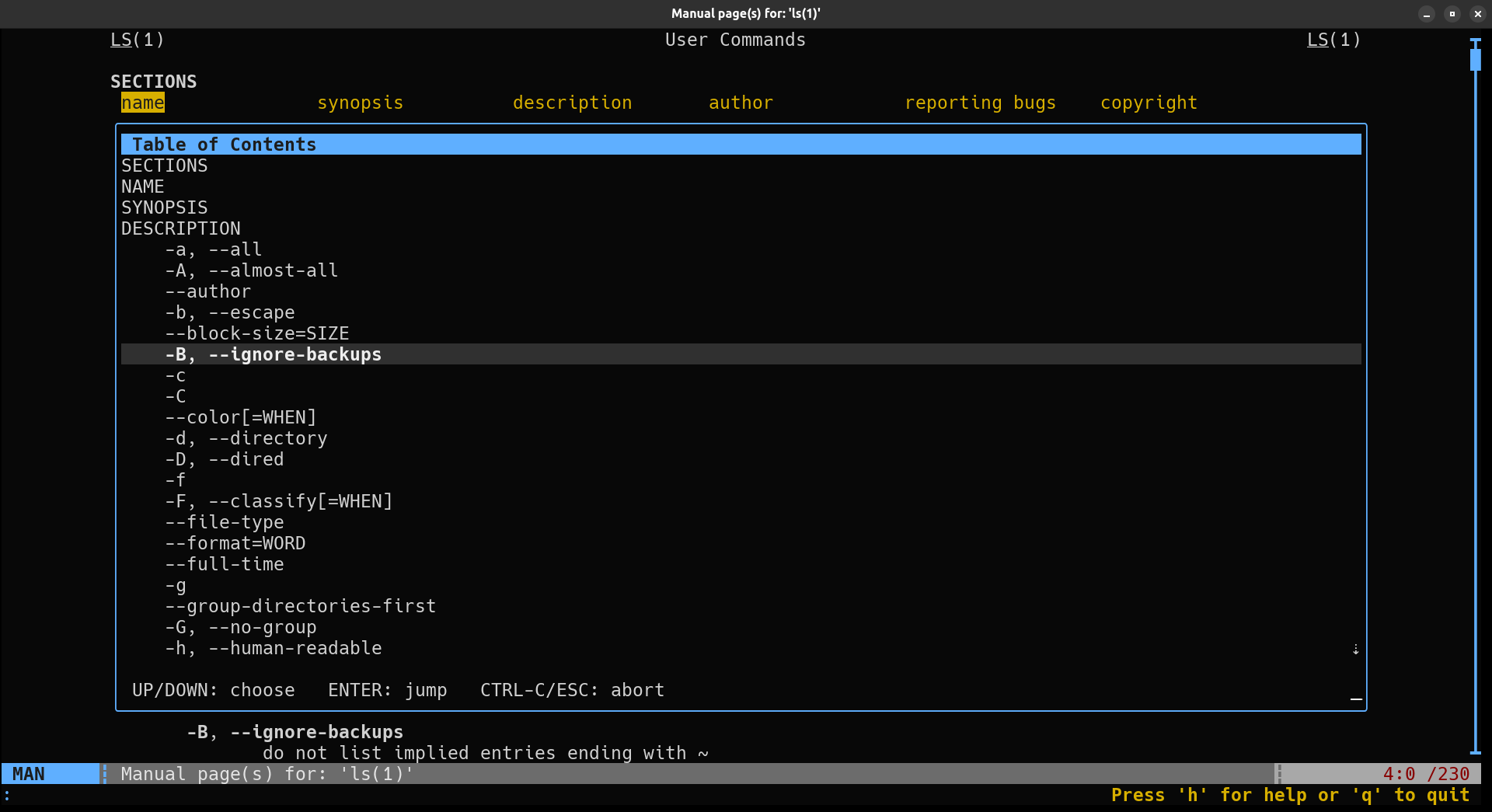Select the SYNOPSIS entry
Viewport: 1492px width, 812px height.
click(164, 207)
